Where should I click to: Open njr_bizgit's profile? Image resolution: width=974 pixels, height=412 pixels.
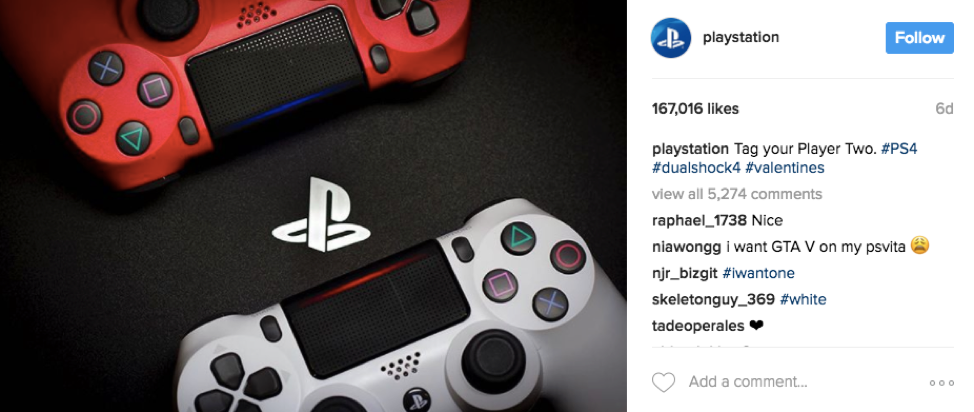(685, 273)
